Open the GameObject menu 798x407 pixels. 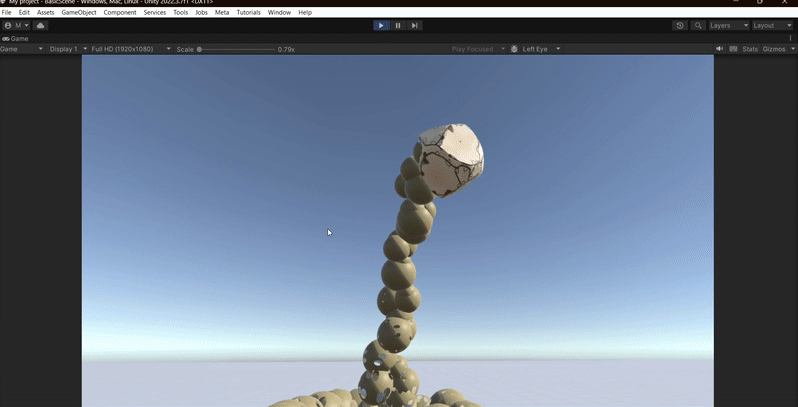79,12
